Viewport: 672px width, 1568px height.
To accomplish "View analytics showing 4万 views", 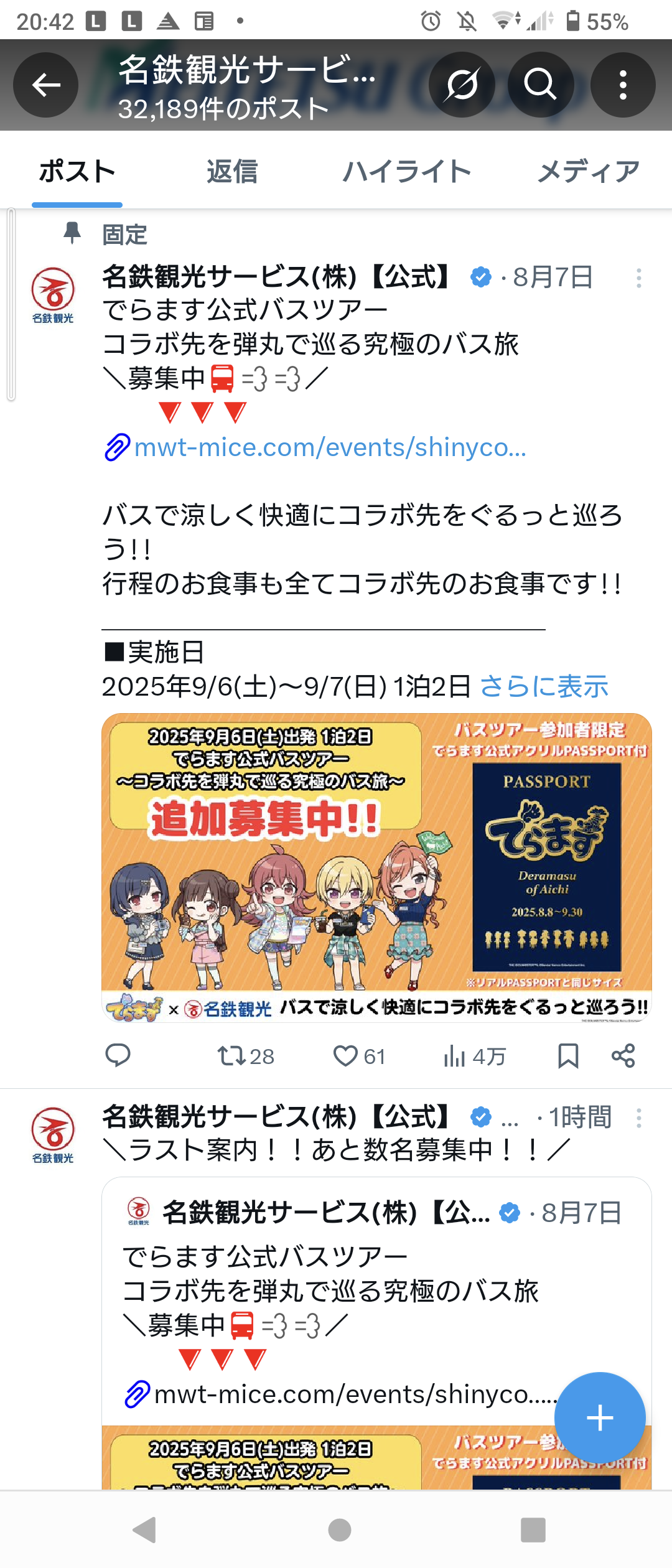I will [x=474, y=1056].
